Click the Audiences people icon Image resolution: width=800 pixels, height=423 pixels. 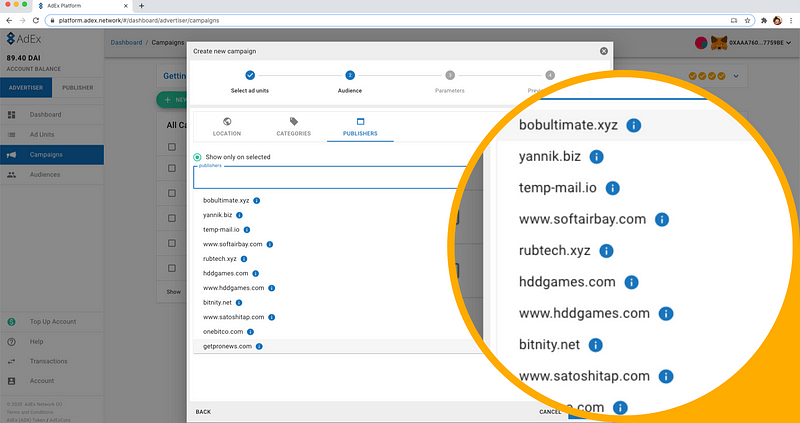pos(11,175)
